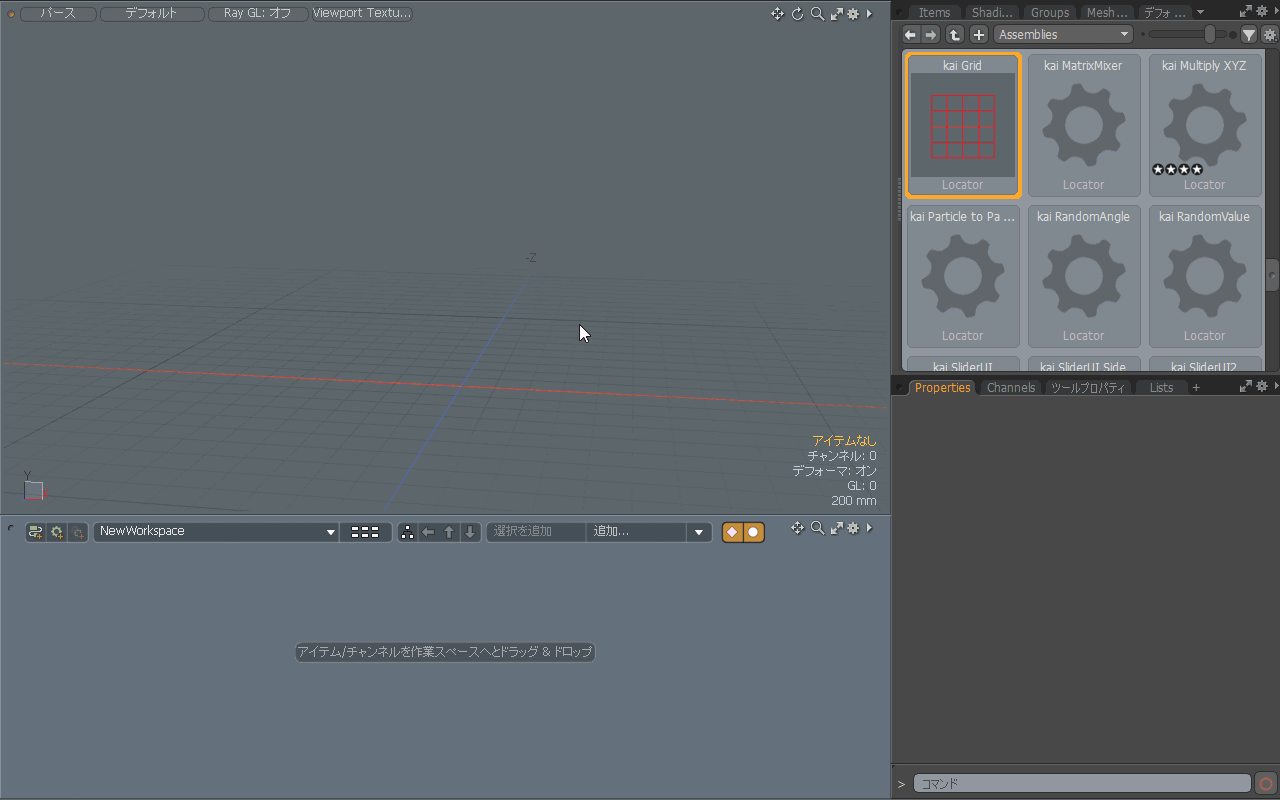Click the 3D viewport zoom magnifier icon

click(x=817, y=13)
